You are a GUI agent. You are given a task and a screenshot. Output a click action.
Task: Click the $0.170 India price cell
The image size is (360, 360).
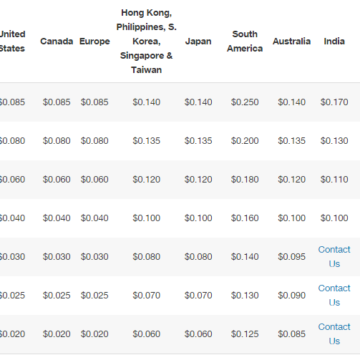point(334,102)
